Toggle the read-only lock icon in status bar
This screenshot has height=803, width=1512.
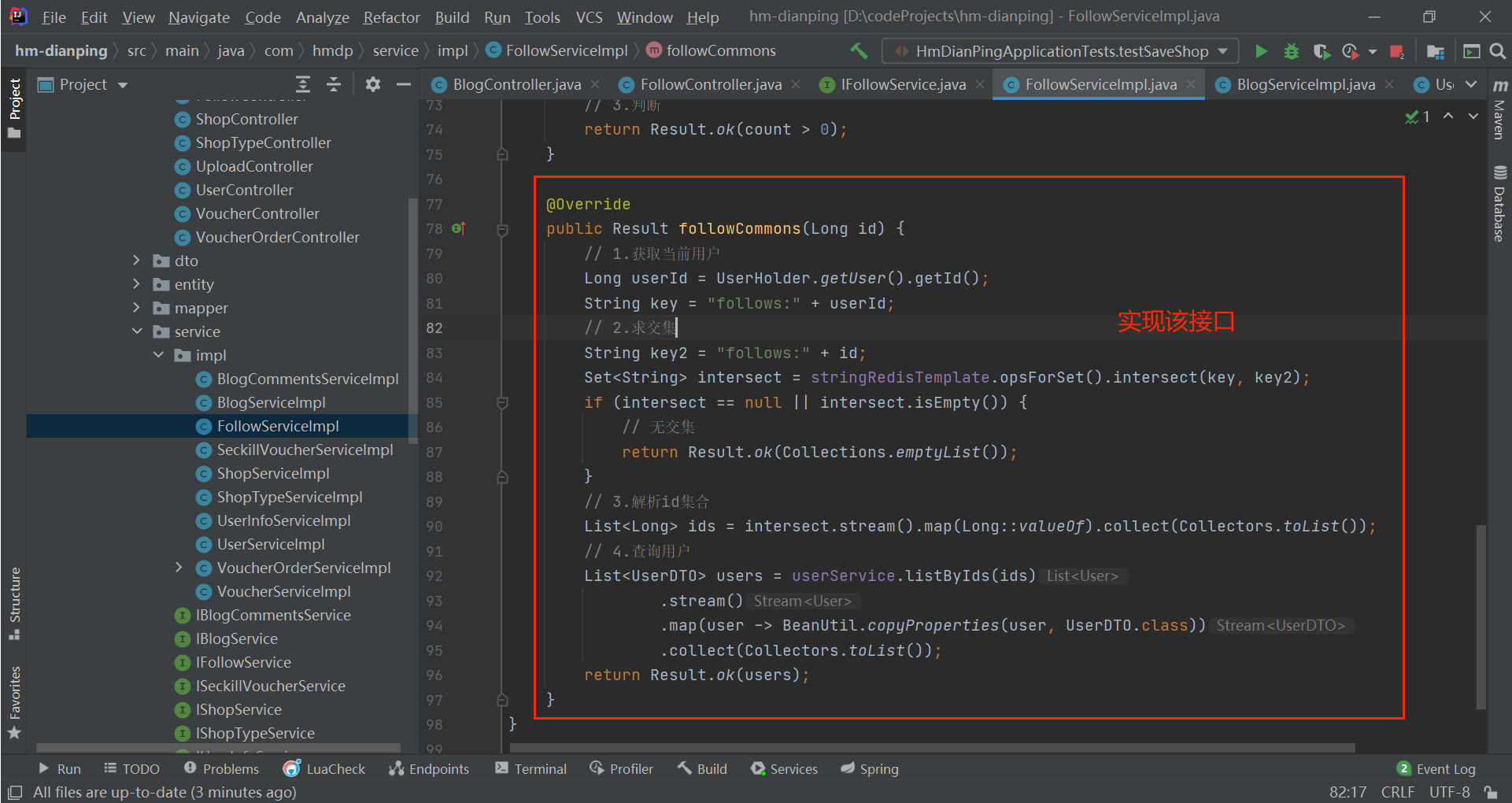[1490, 792]
